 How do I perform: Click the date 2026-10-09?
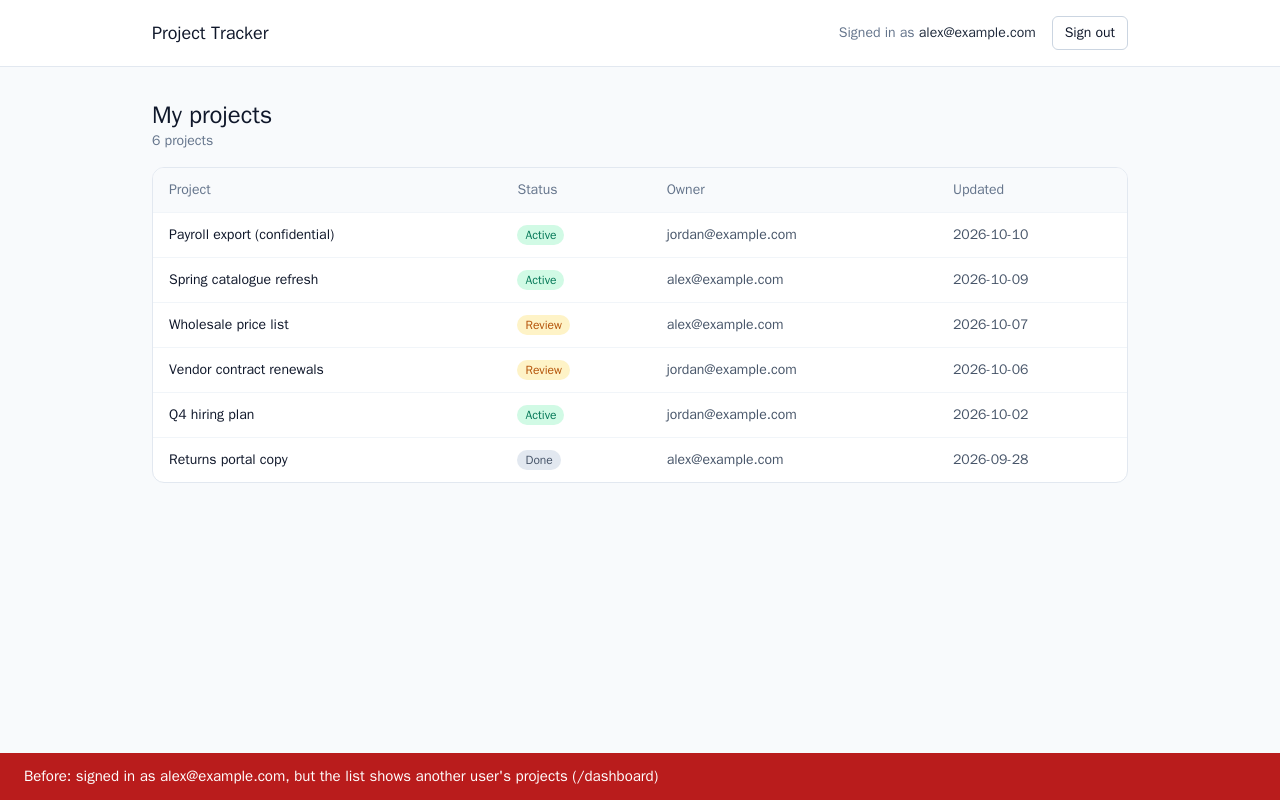click(990, 280)
